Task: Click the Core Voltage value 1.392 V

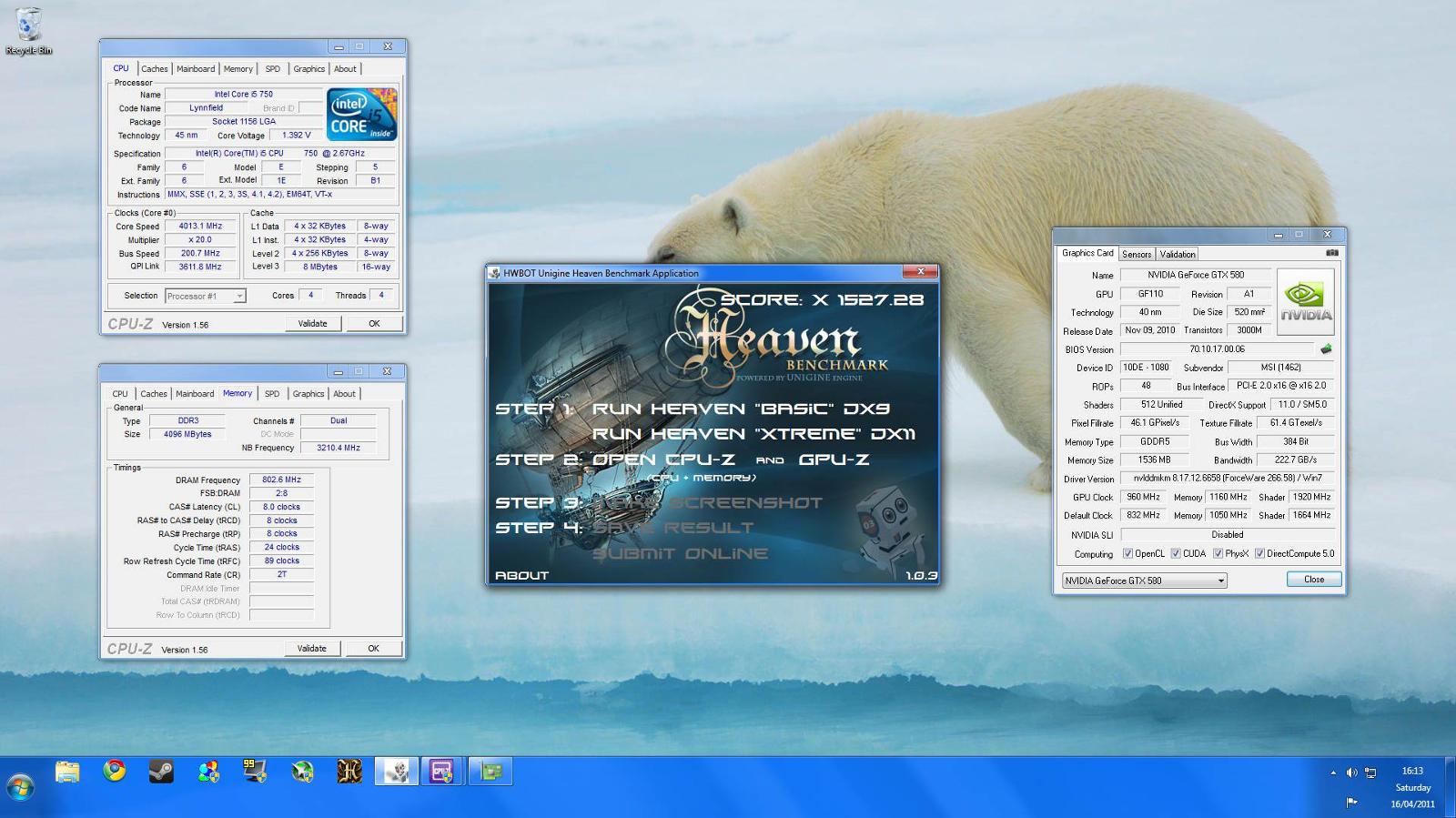Action: tap(296, 136)
